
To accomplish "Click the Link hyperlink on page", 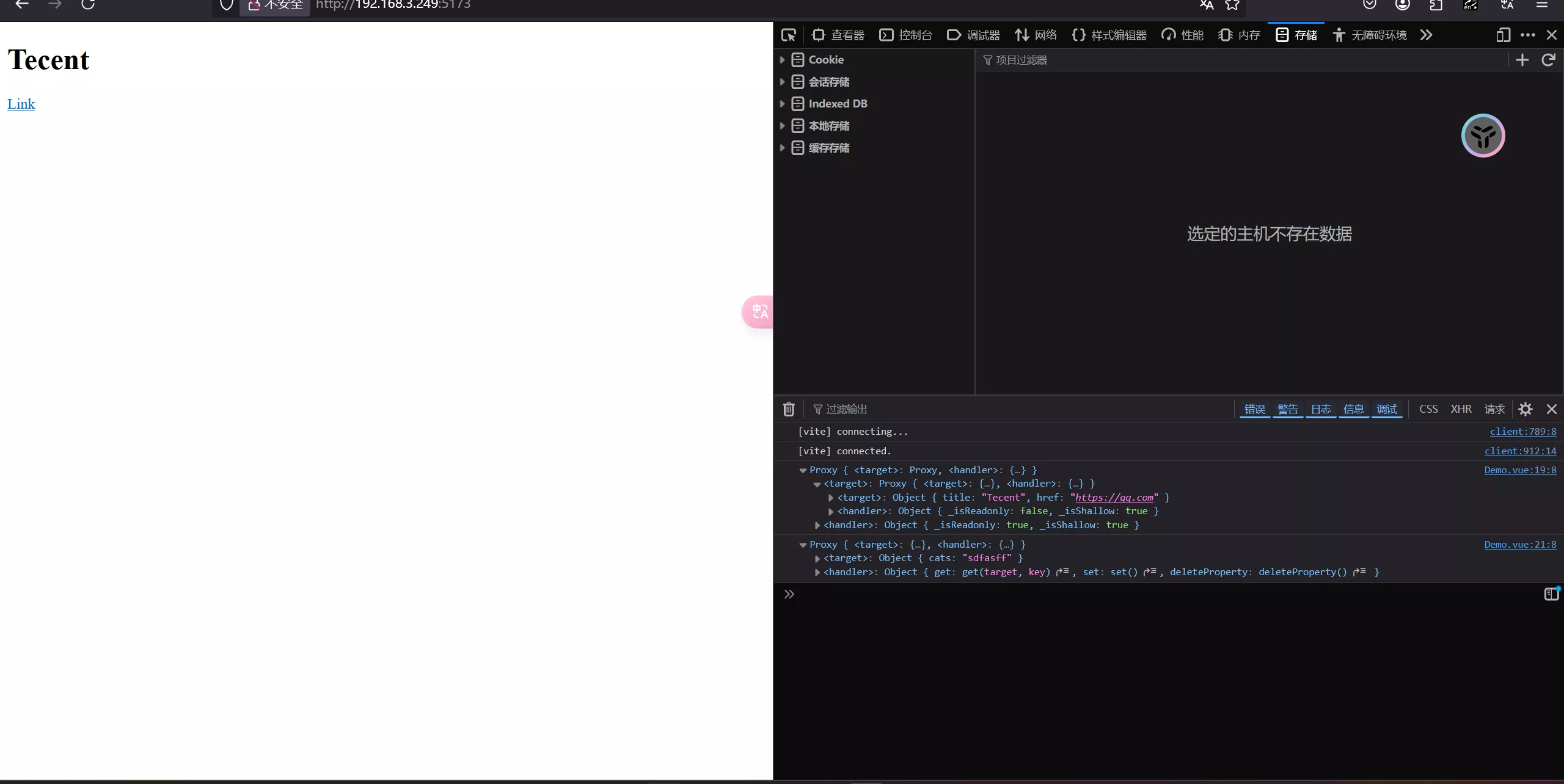I will click(x=21, y=104).
